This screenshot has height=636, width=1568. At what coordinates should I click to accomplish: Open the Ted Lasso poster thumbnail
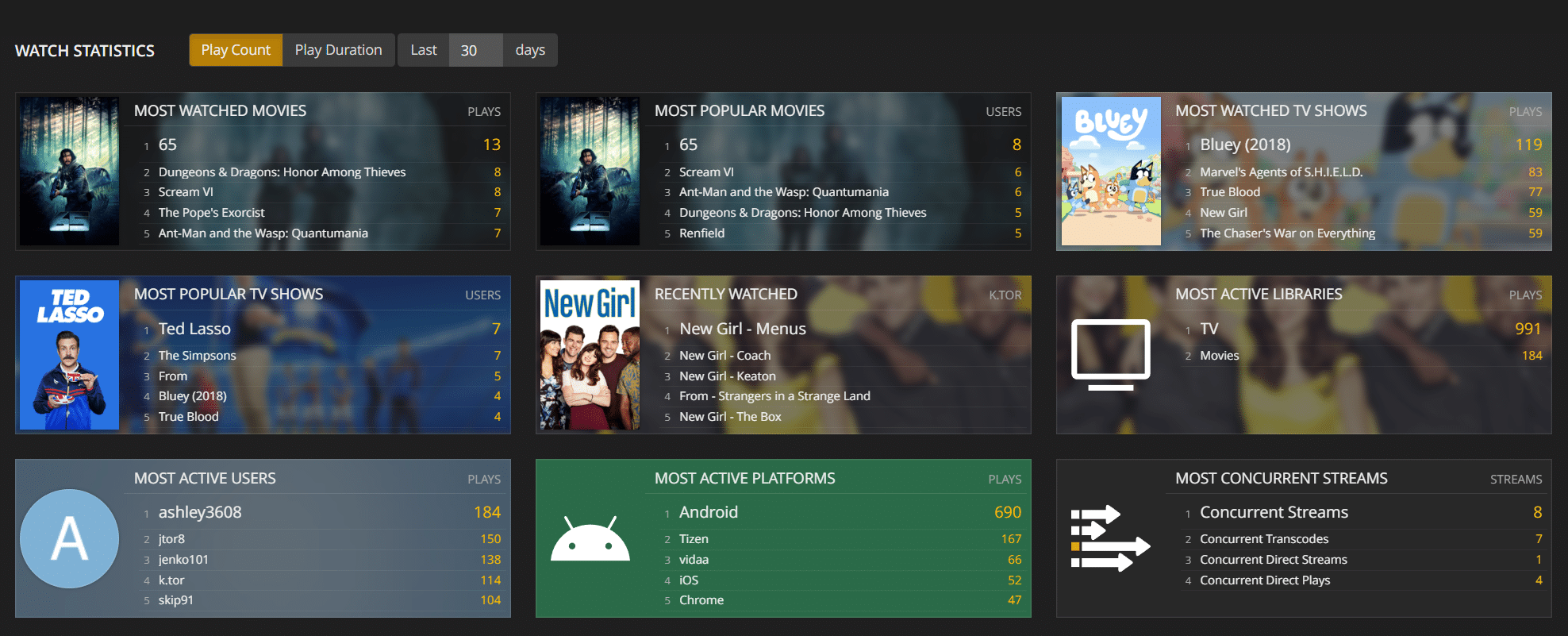[69, 355]
